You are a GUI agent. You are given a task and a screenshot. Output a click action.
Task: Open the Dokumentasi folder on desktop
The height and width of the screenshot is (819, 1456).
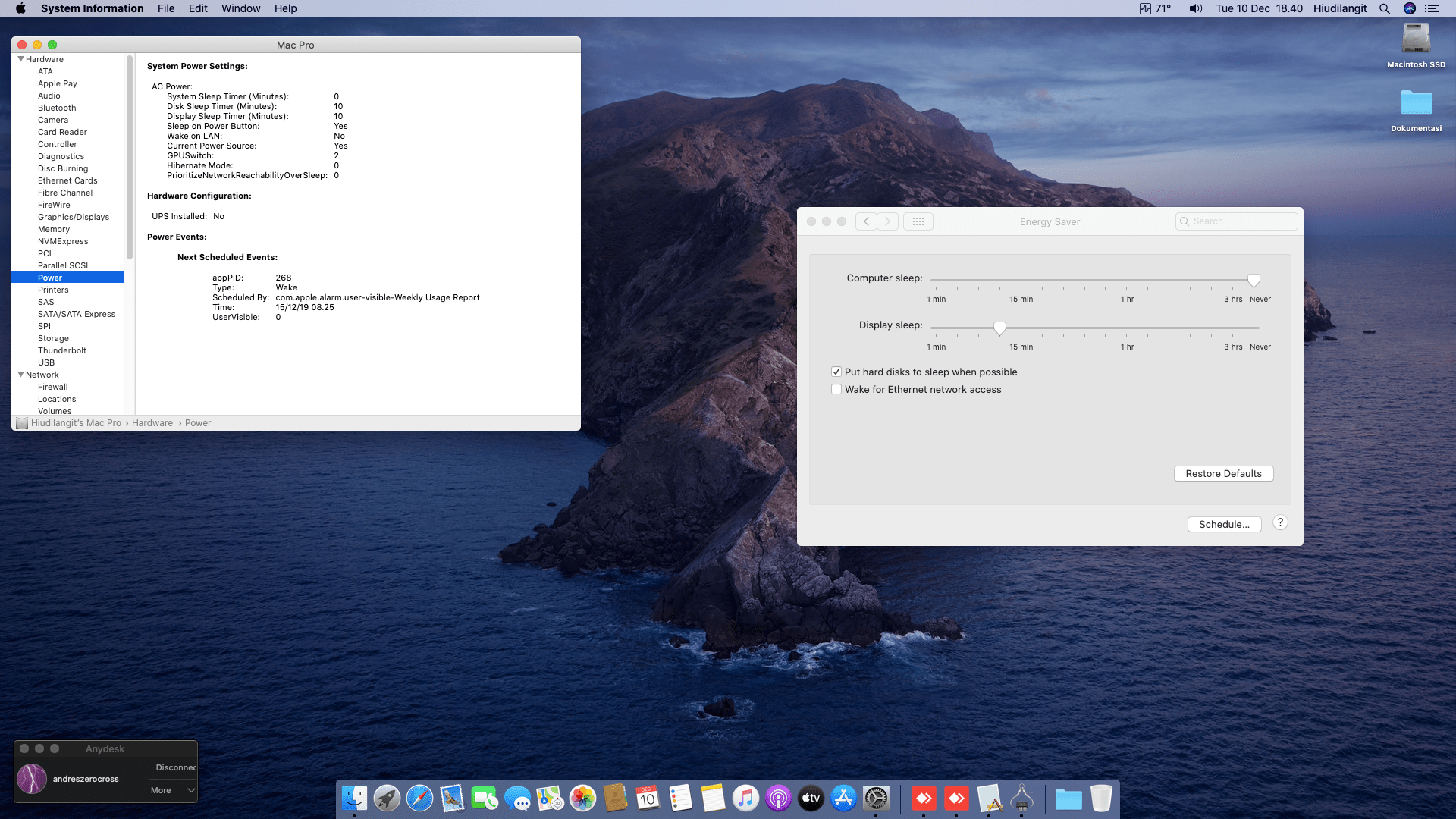tap(1416, 103)
